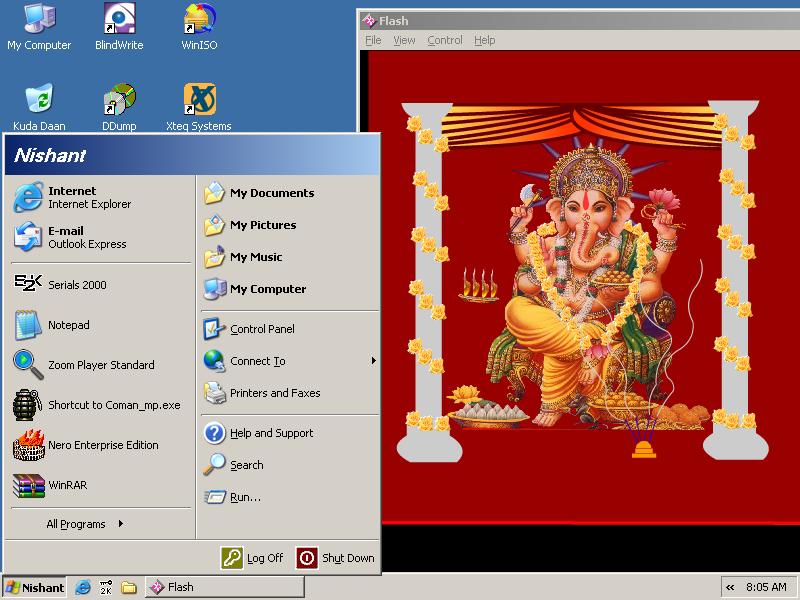
Task: Open the Help menu in Flash window
Action: click(485, 40)
